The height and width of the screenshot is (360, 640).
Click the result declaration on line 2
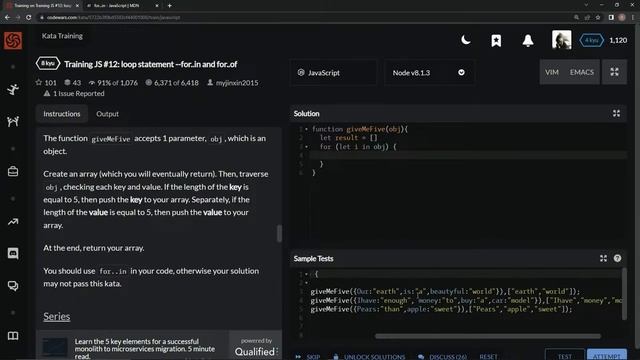point(349,138)
